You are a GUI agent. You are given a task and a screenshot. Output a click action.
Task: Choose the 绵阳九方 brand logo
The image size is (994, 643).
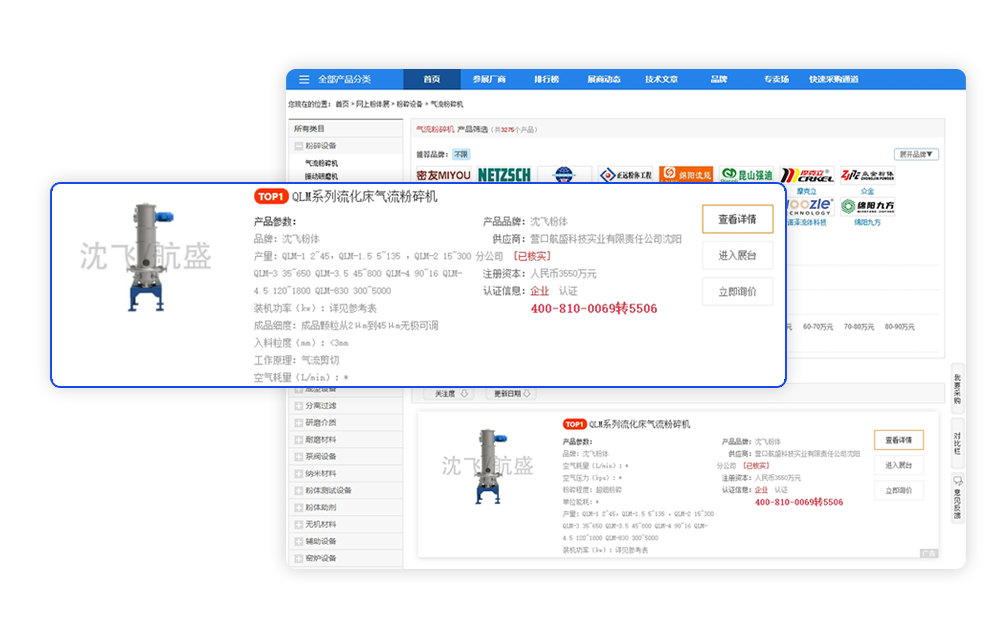tap(867, 206)
